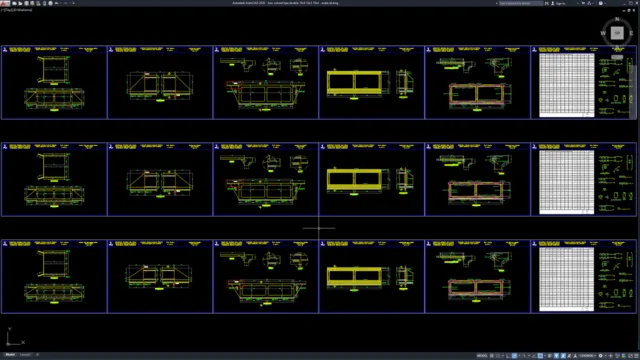Click the New drawing icon in Quick Access toolbar
This screenshot has width=640, height=360.
14,3
